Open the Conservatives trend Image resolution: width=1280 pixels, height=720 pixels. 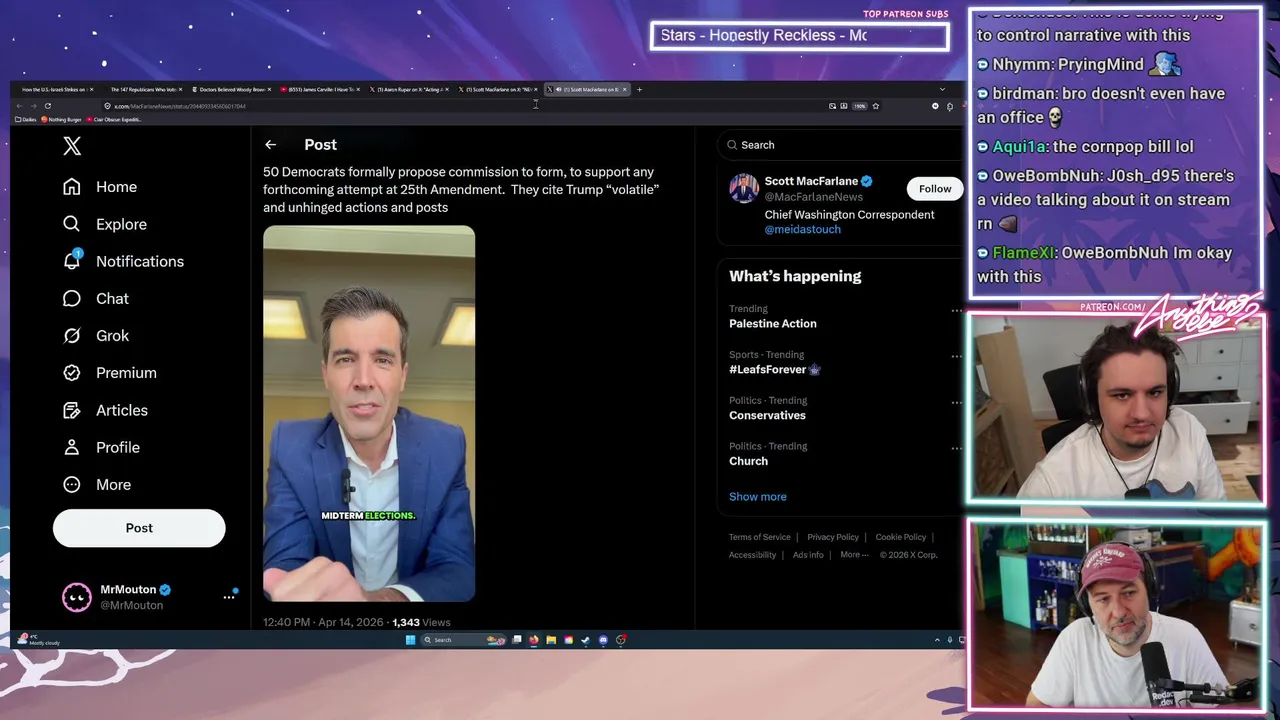coord(767,416)
